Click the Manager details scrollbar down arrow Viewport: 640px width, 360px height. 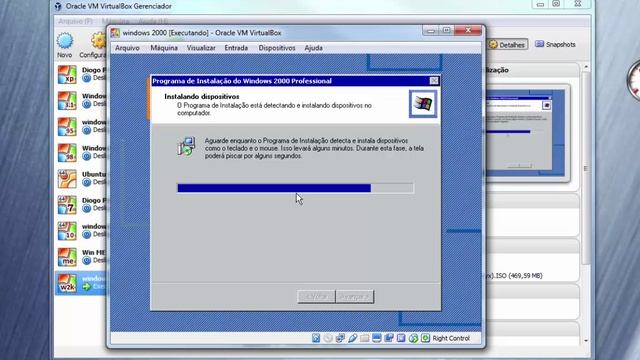[586, 340]
